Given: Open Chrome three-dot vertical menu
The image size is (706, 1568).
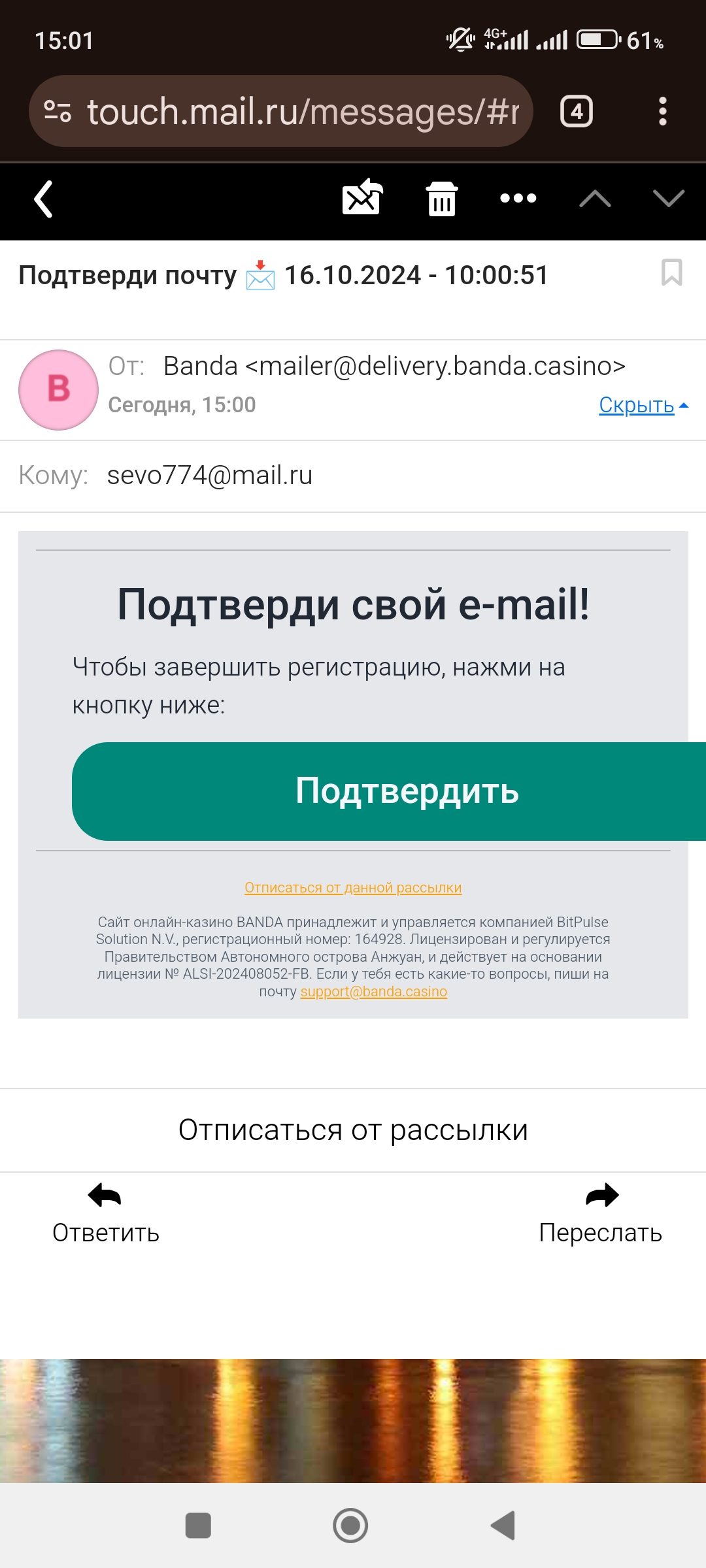Looking at the screenshot, I should coord(663,112).
